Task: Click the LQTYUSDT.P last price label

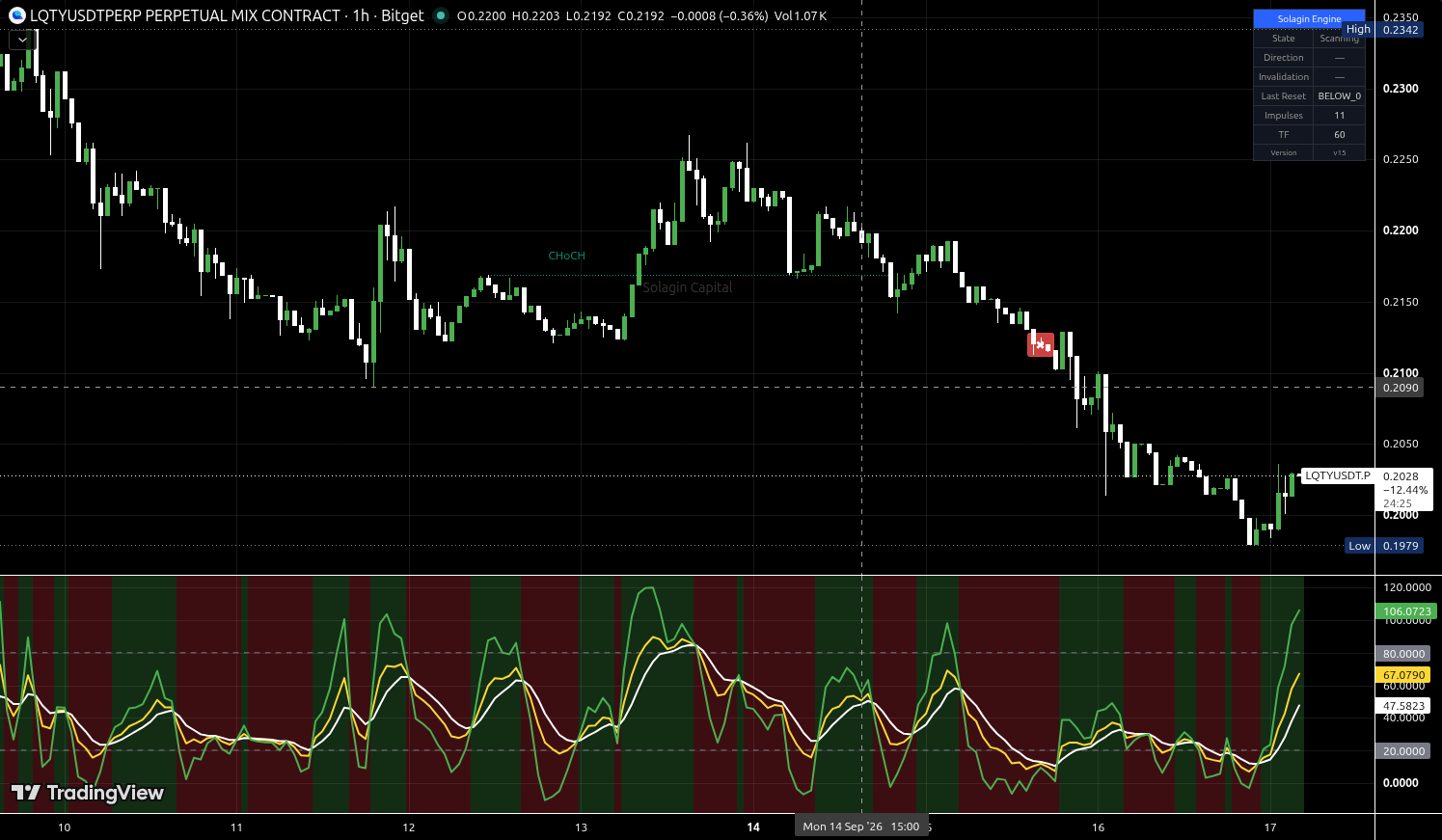Action: pyautogui.click(x=1337, y=475)
